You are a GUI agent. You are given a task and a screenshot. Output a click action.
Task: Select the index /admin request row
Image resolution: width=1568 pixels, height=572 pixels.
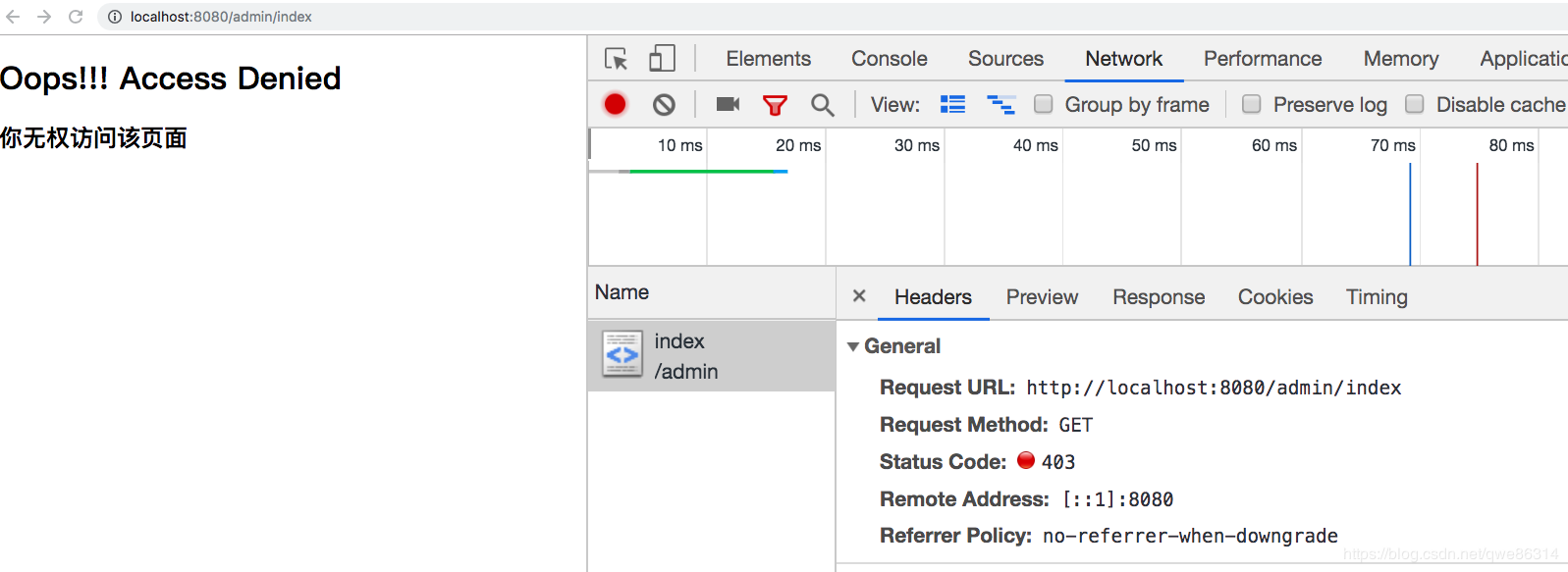[712, 356]
